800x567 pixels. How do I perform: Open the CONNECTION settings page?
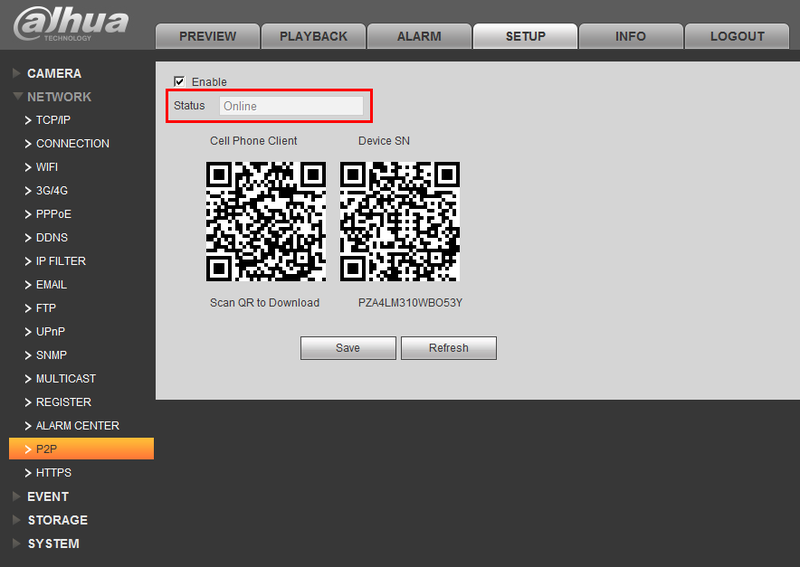72,144
